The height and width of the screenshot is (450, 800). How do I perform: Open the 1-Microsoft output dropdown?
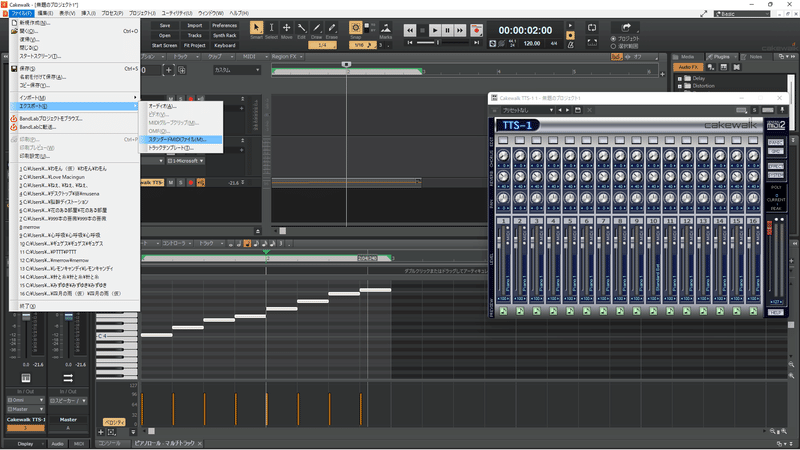click(185, 161)
